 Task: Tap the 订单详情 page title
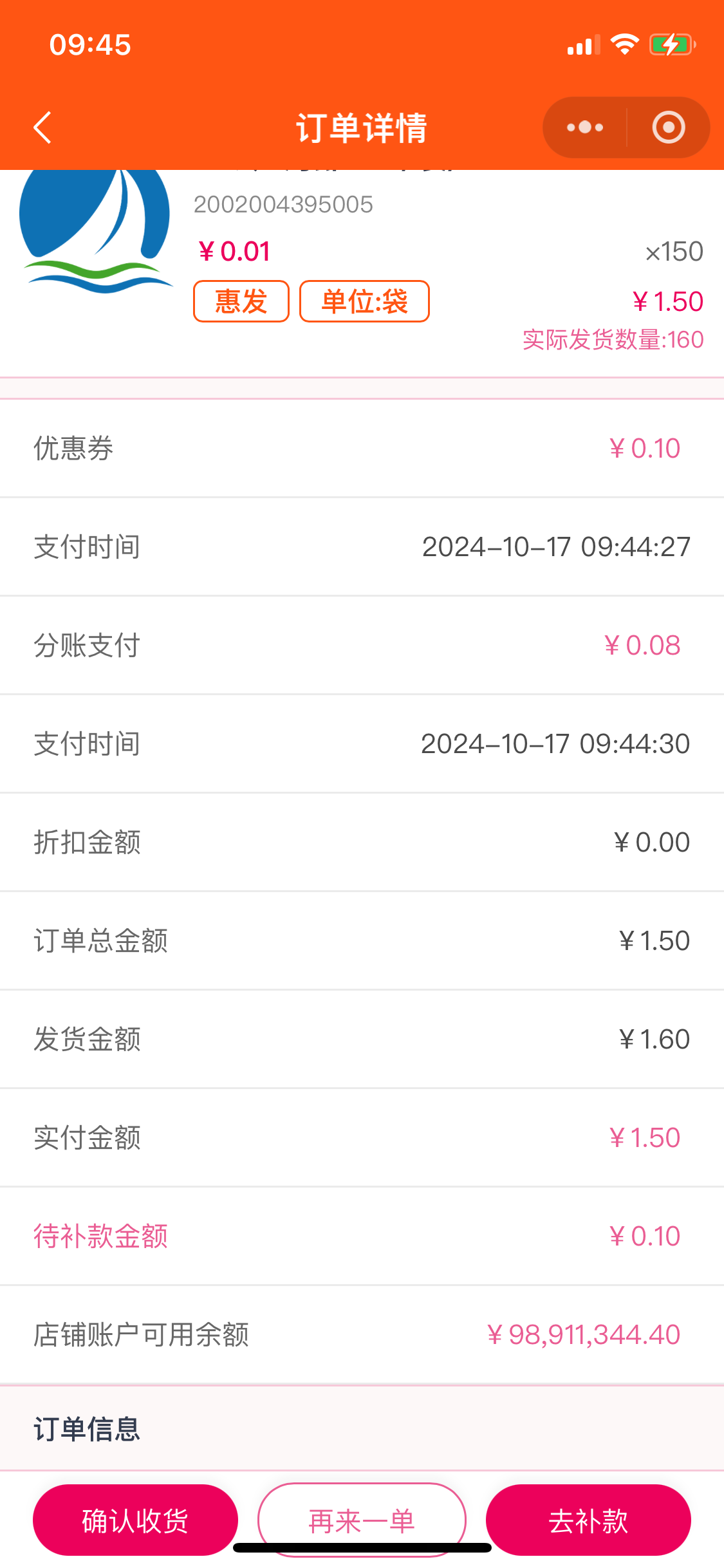(x=362, y=127)
